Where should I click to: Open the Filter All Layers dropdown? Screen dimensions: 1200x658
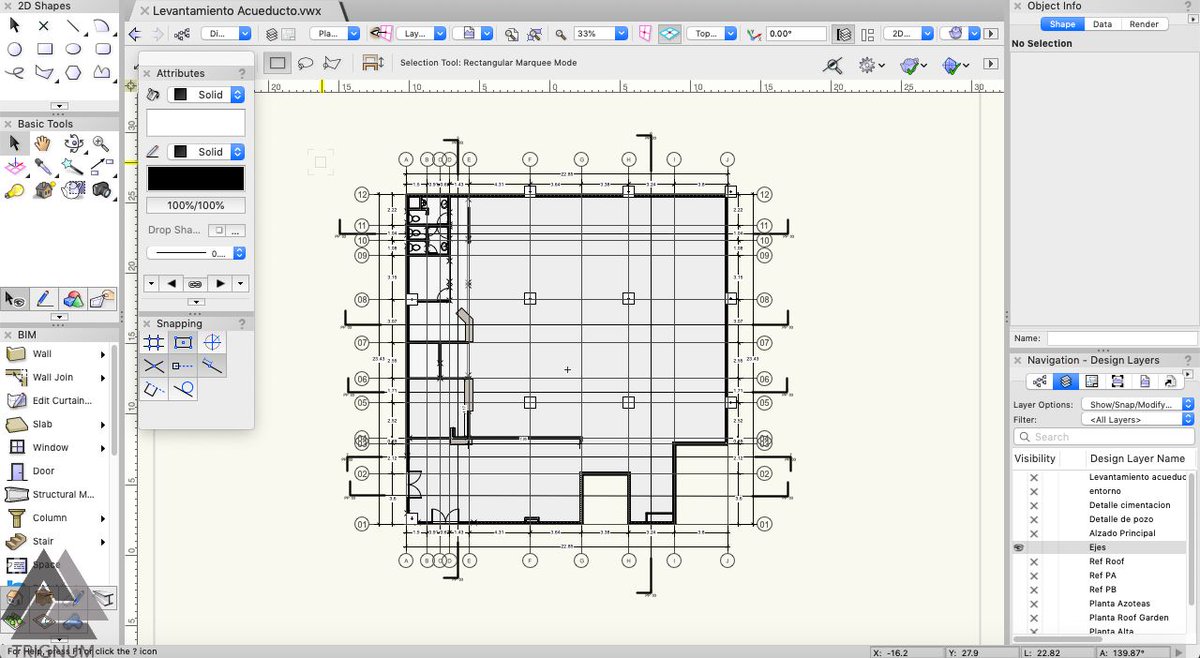[x=1137, y=420]
